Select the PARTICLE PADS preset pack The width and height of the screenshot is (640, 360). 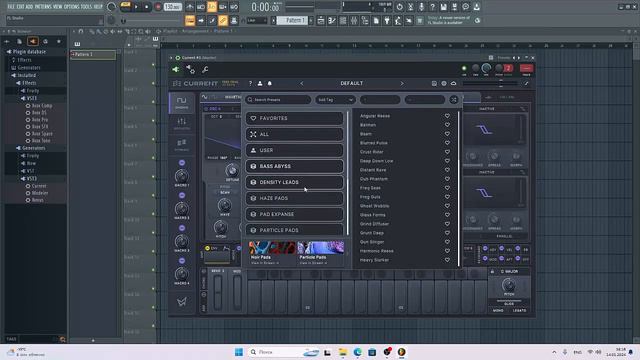pyautogui.click(x=295, y=230)
